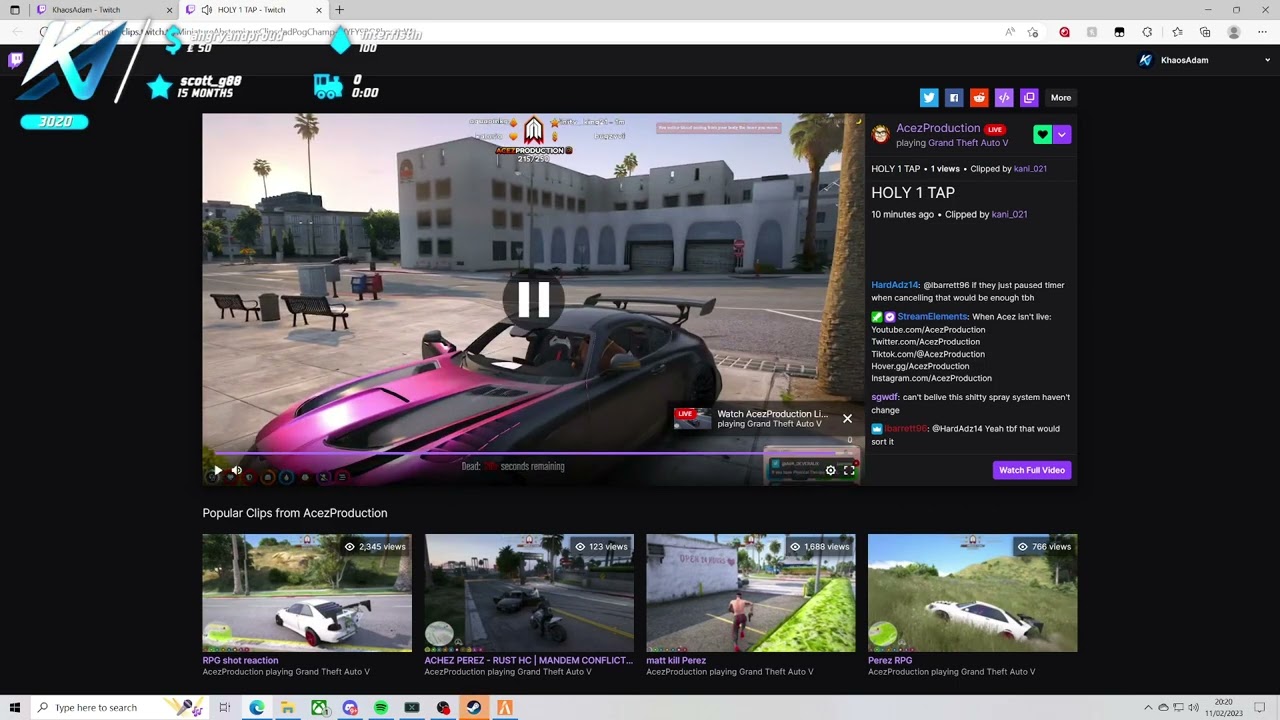Play the clip with the player play button
This screenshot has width=1280, height=720.
pos(218,470)
